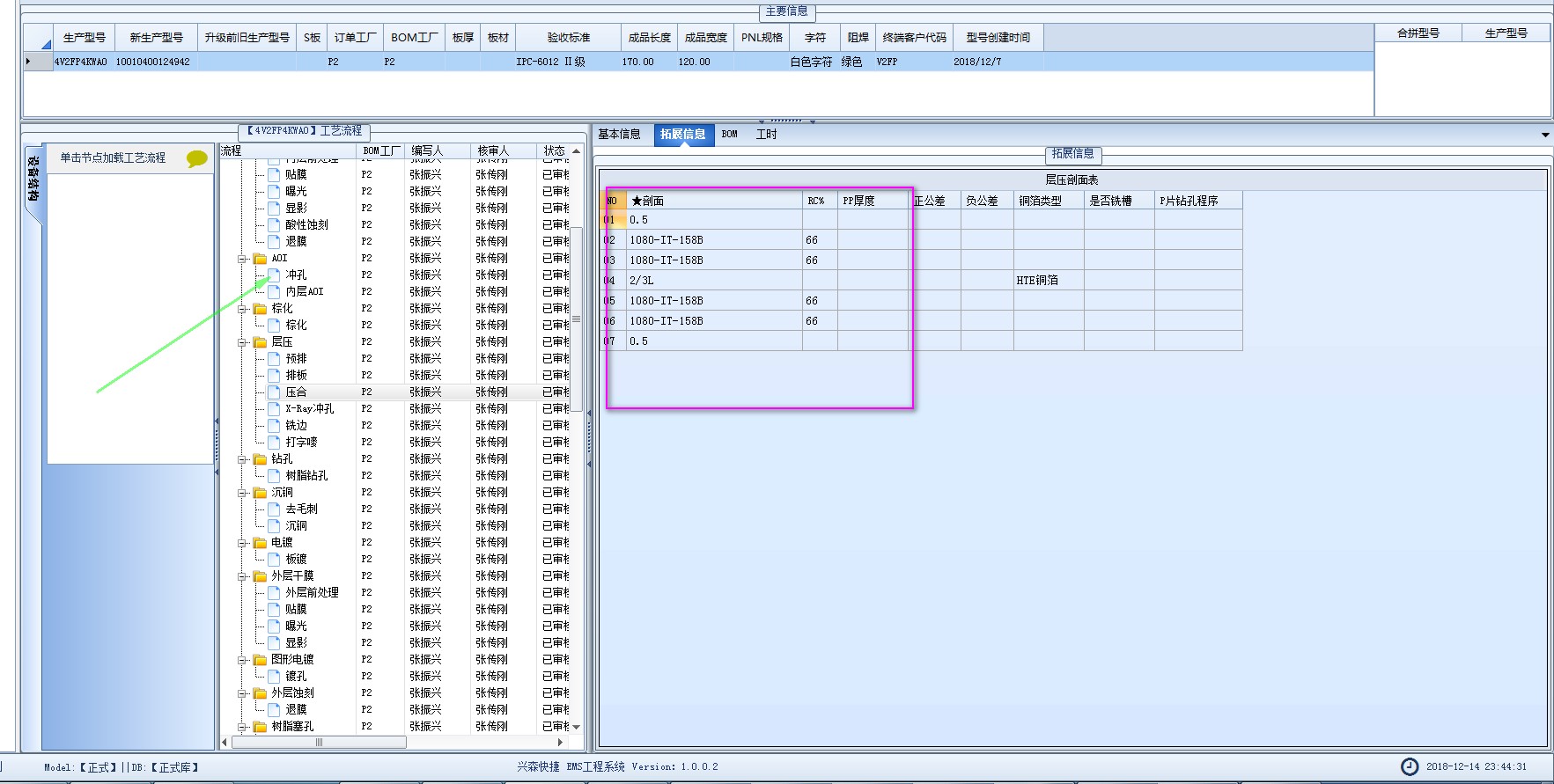Click the 外层干膜 folder icon
This screenshot has width=1554, height=784.
click(260, 576)
